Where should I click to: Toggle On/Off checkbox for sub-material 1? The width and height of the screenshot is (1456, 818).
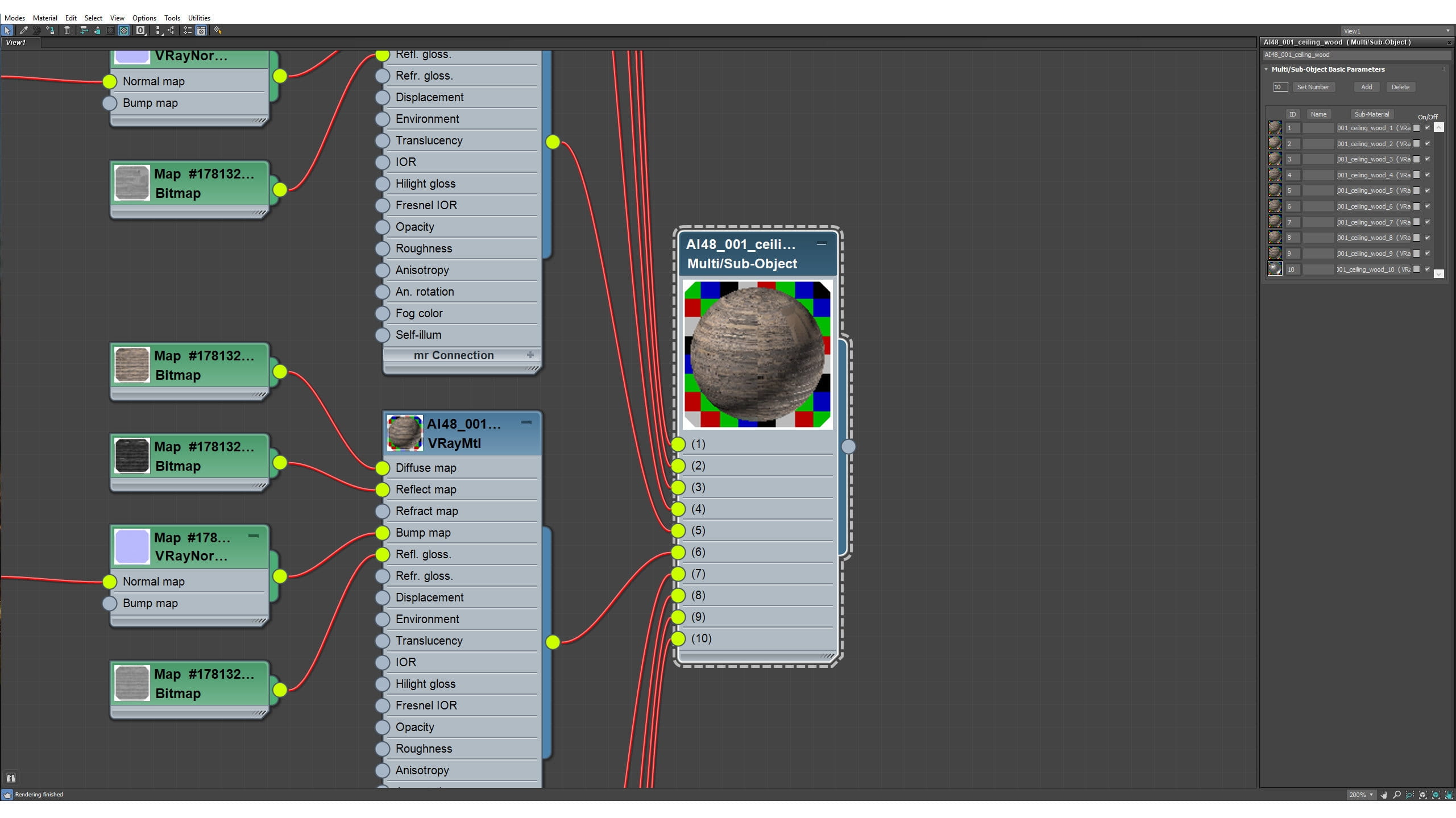[1428, 128]
